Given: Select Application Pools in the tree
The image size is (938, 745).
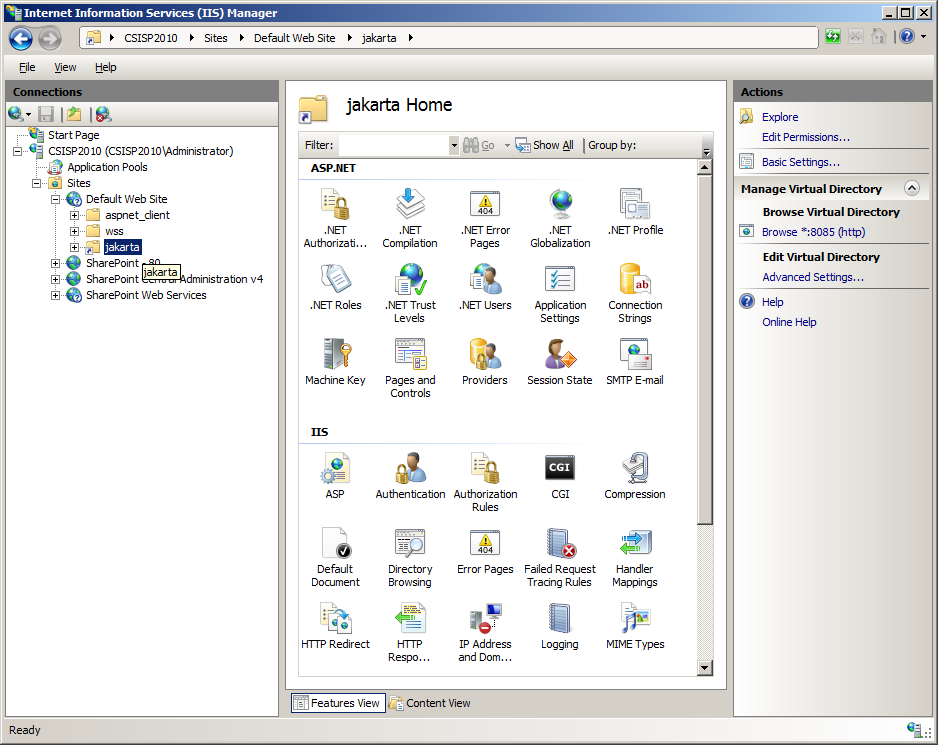Looking at the screenshot, I should pos(107,167).
